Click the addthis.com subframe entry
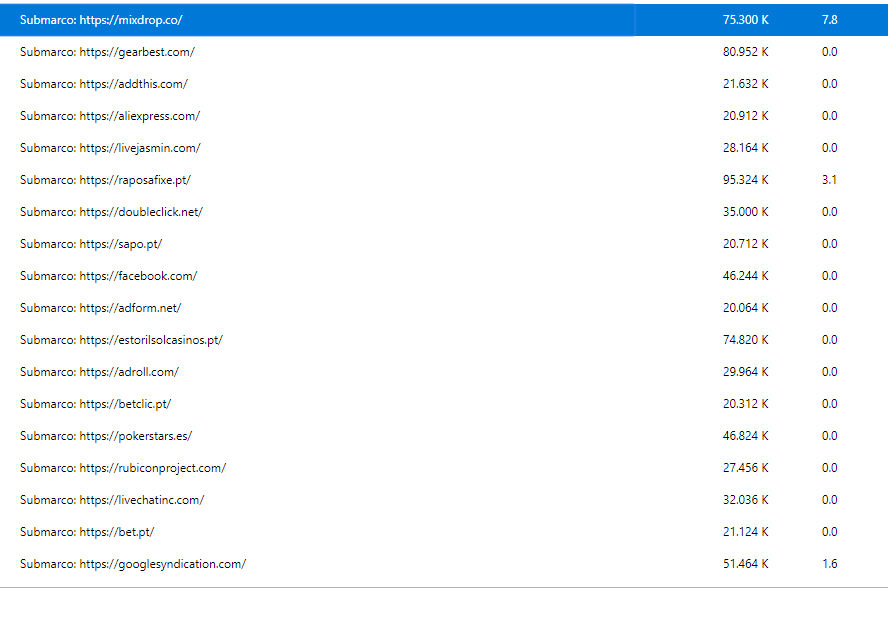Screen dimensions: 888x624 click(104, 84)
